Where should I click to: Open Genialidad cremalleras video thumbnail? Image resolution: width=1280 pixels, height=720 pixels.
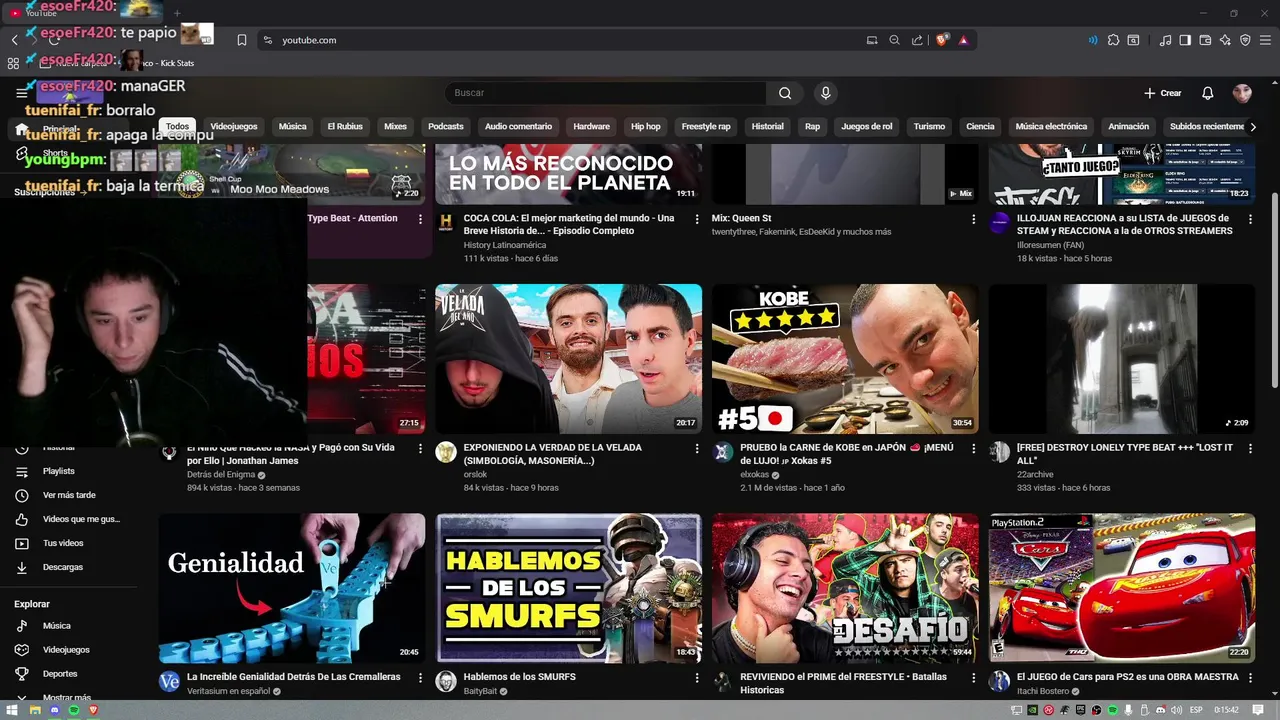tap(292, 588)
